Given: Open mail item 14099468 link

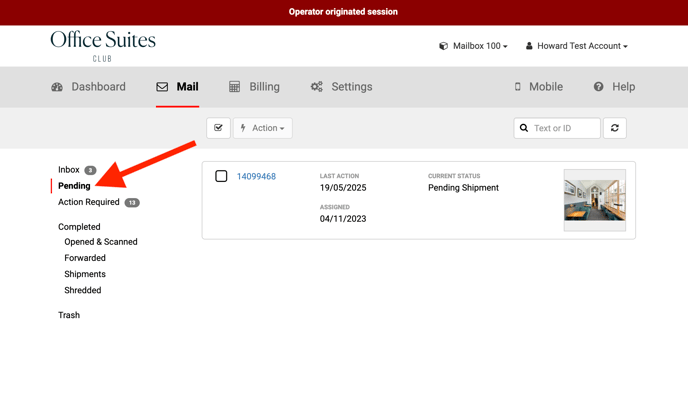Looking at the screenshot, I should (x=256, y=177).
